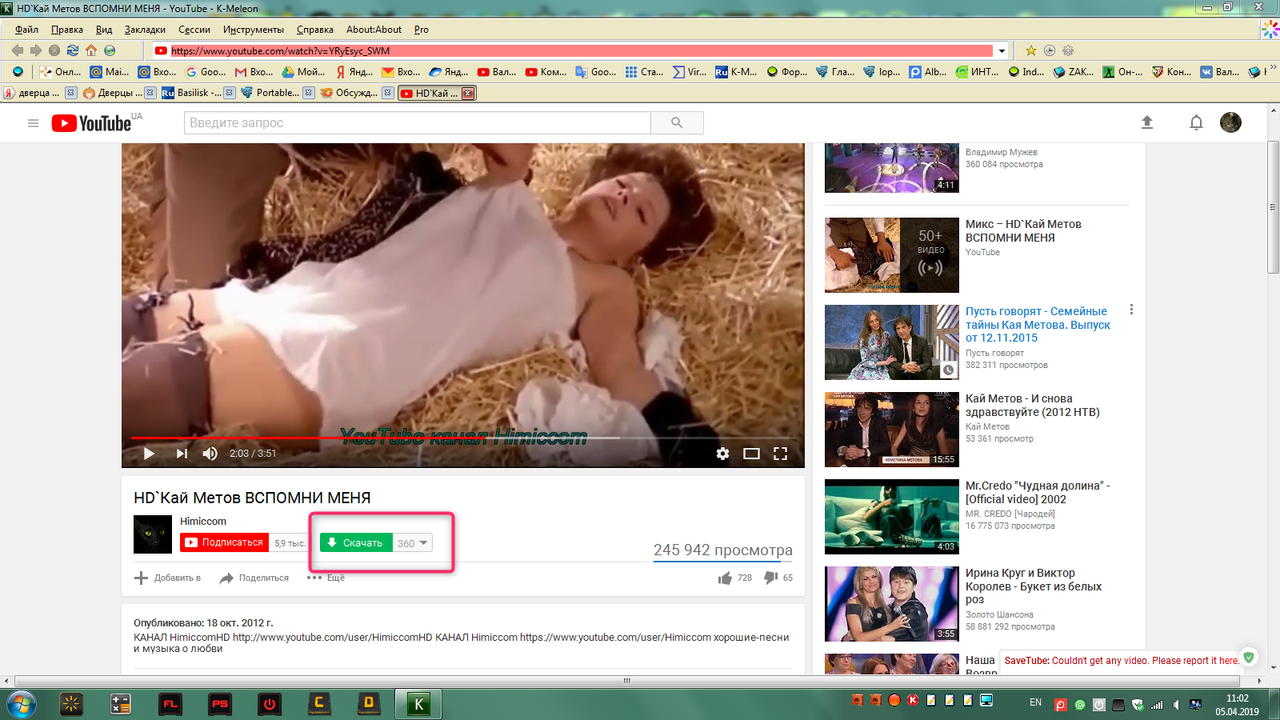1280x720 pixels.
Task: Reload the page with the refresh icon
Action: pyautogui.click(x=72, y=50)
